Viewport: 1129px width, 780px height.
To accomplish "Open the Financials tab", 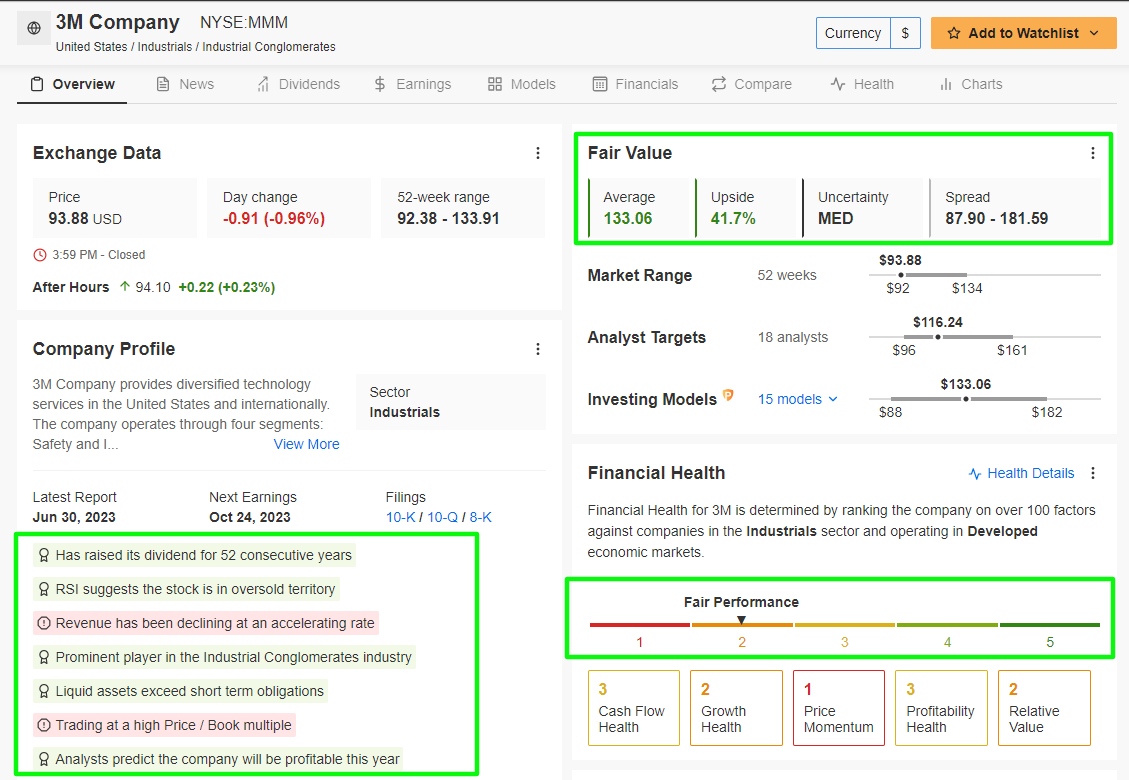I will [x=636, y=84].
